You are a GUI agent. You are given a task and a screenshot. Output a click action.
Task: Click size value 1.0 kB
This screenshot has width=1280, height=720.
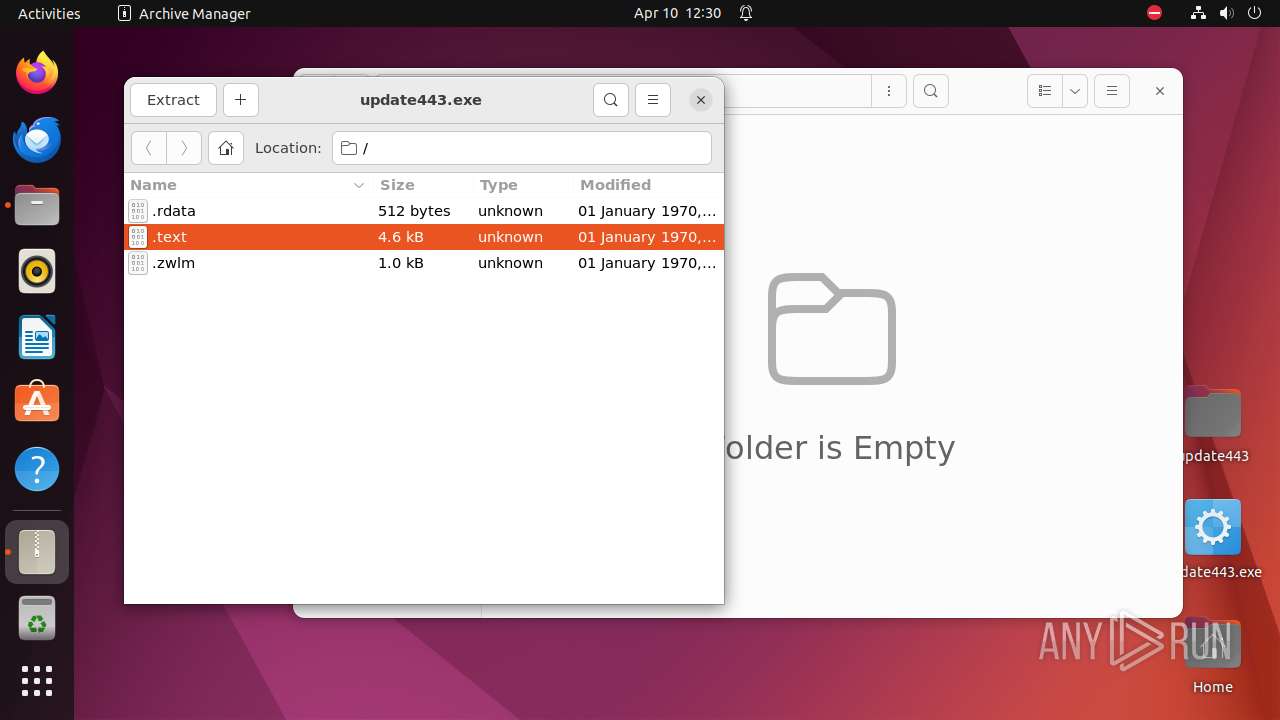point(401,263)
